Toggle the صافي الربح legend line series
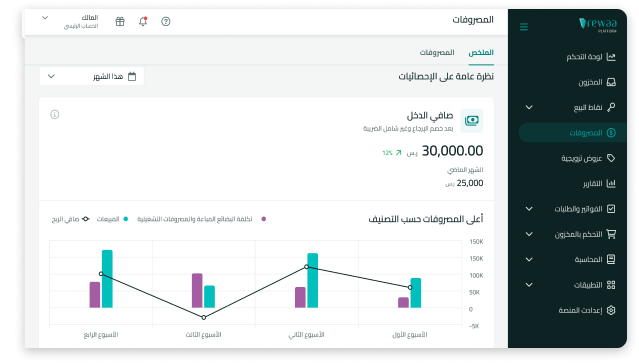639x363 pixels. (x=71, y=219)
